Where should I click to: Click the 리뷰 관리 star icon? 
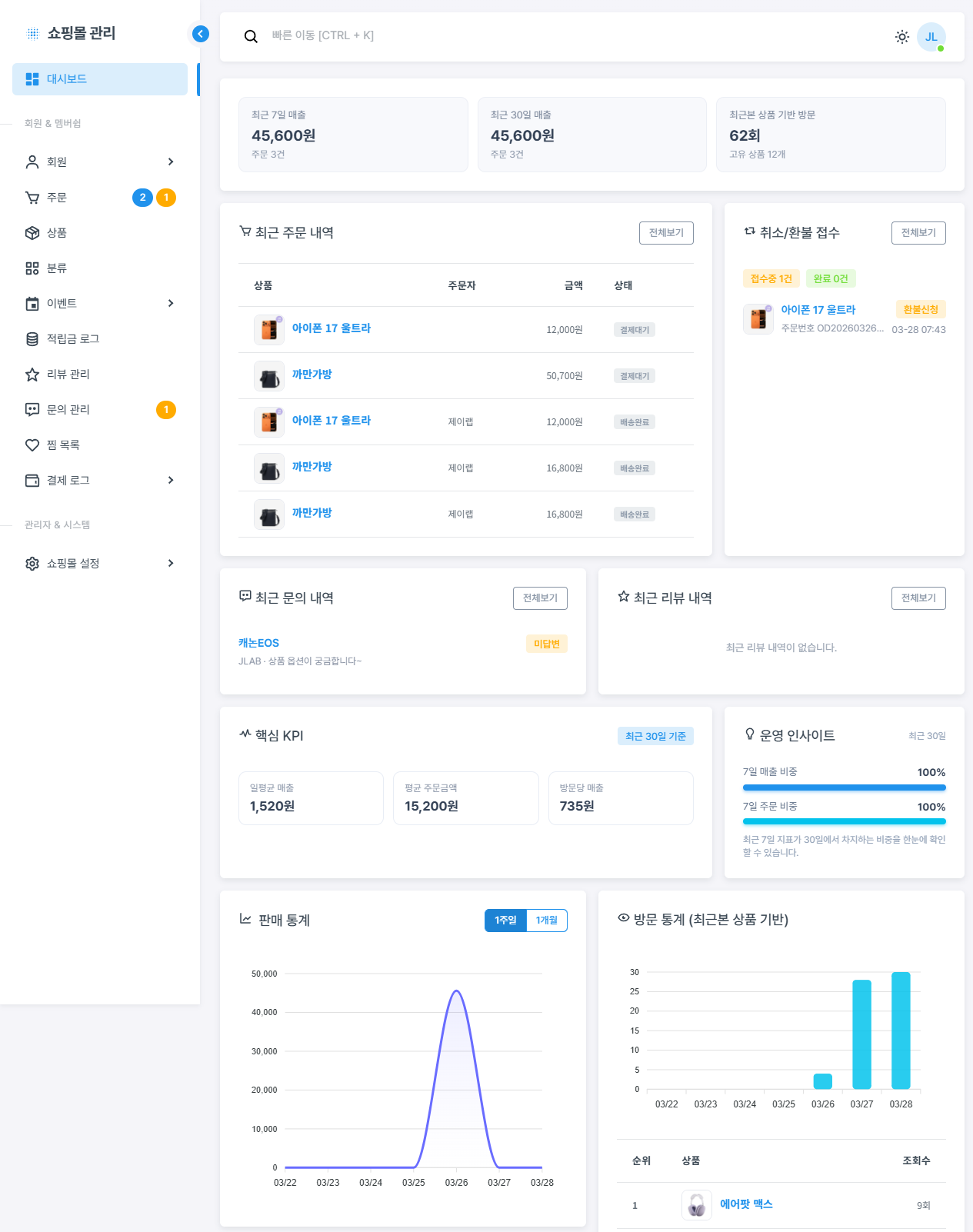(32, 375)
